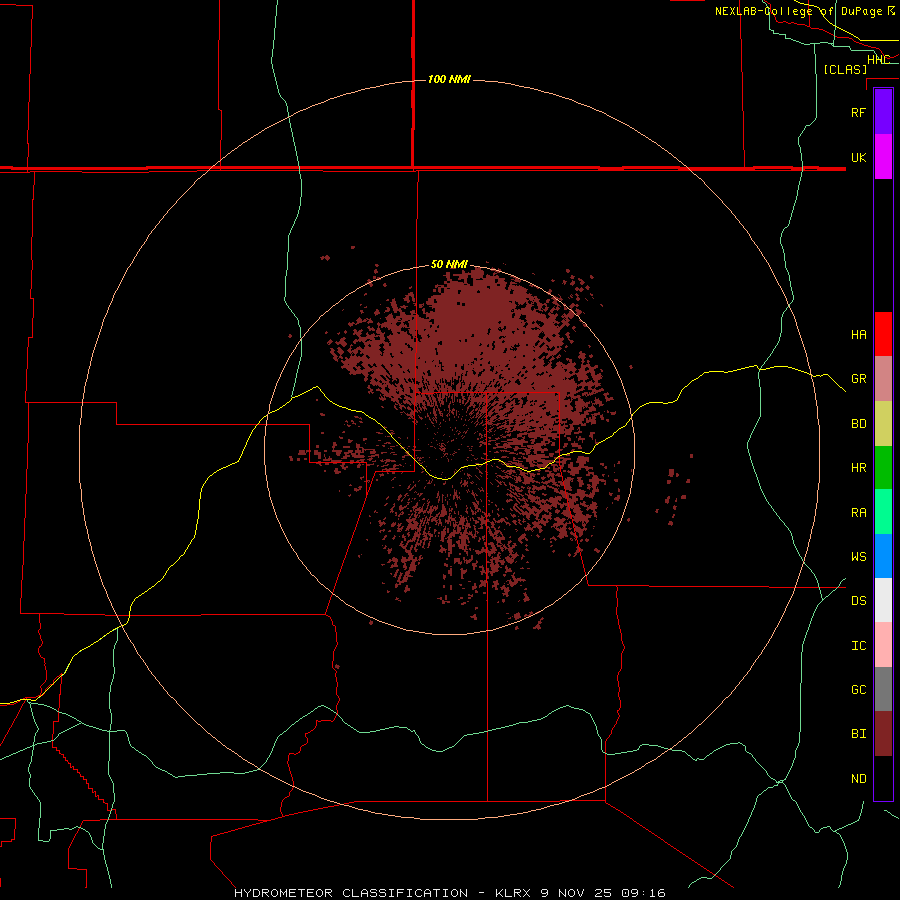Click the 100 NMI range ring label
Viewport: 900px width, 900px height.
click(x=449, y=79)
